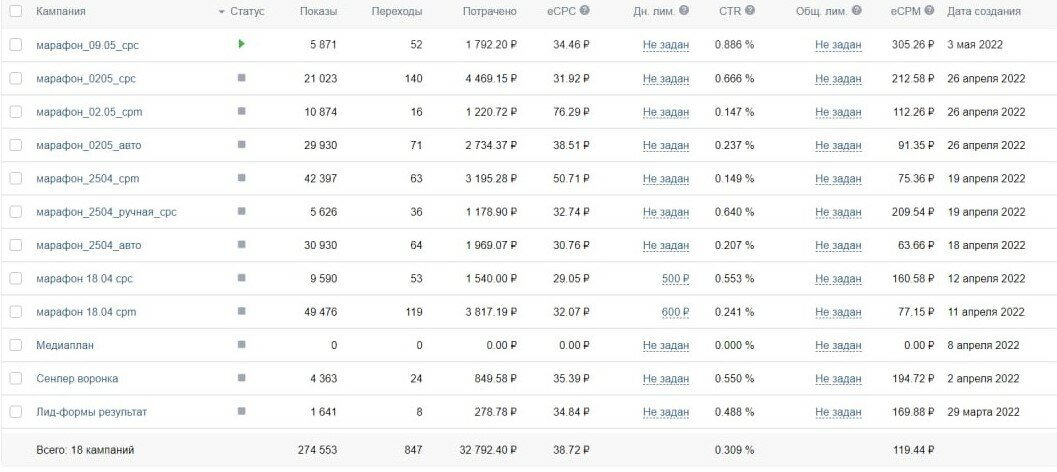This screenshot has height=472, width=1057.
Task: Open the Сенлер воронка campaign link
Action: 77,379
